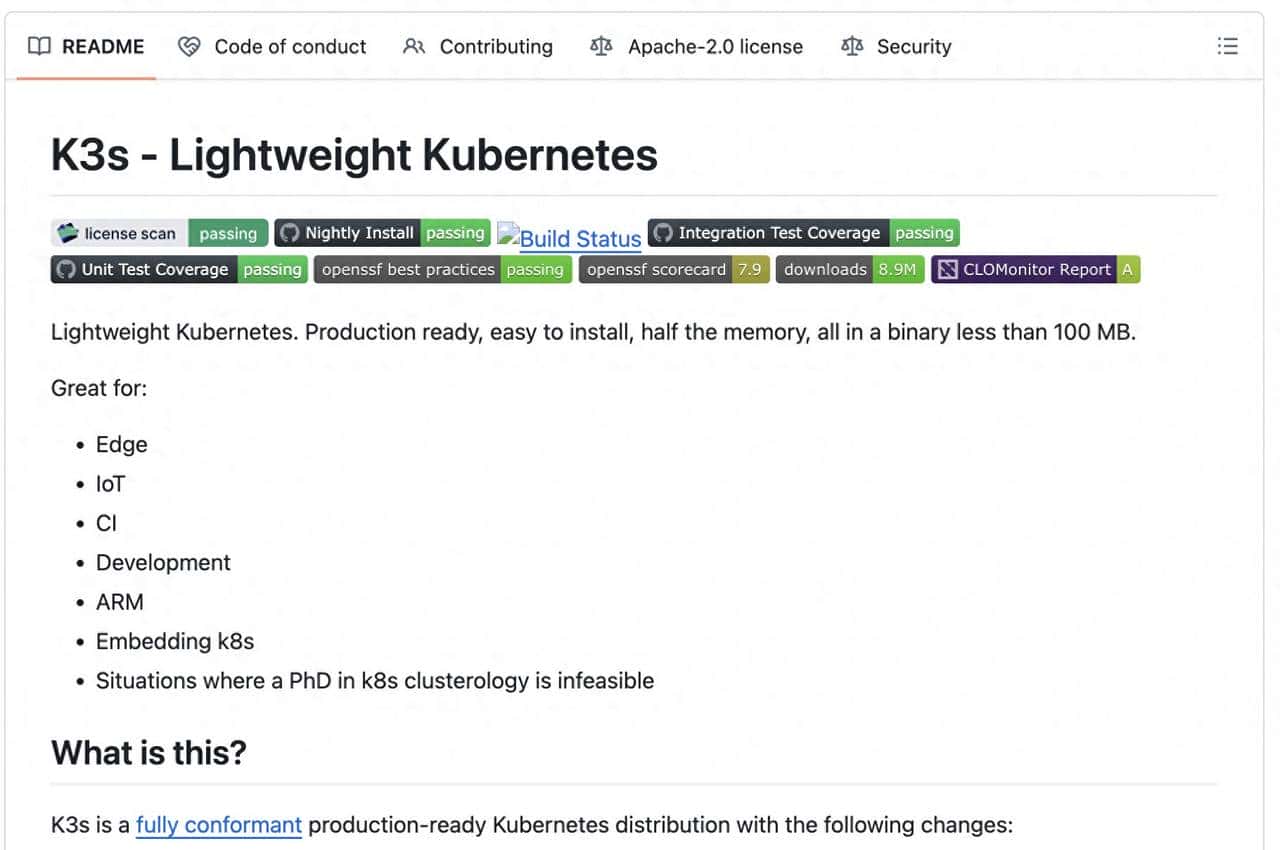Click the Code of conduct heart icon
The image size is (1280, 850).
pos(189,46)
